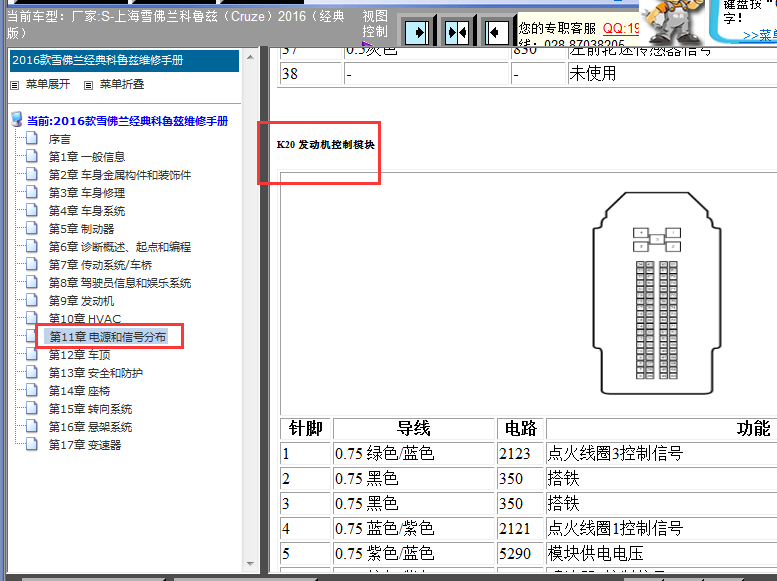Screen dimensions: 777x581
Task: Open 第12章 车顶
Action: point(79,355)
